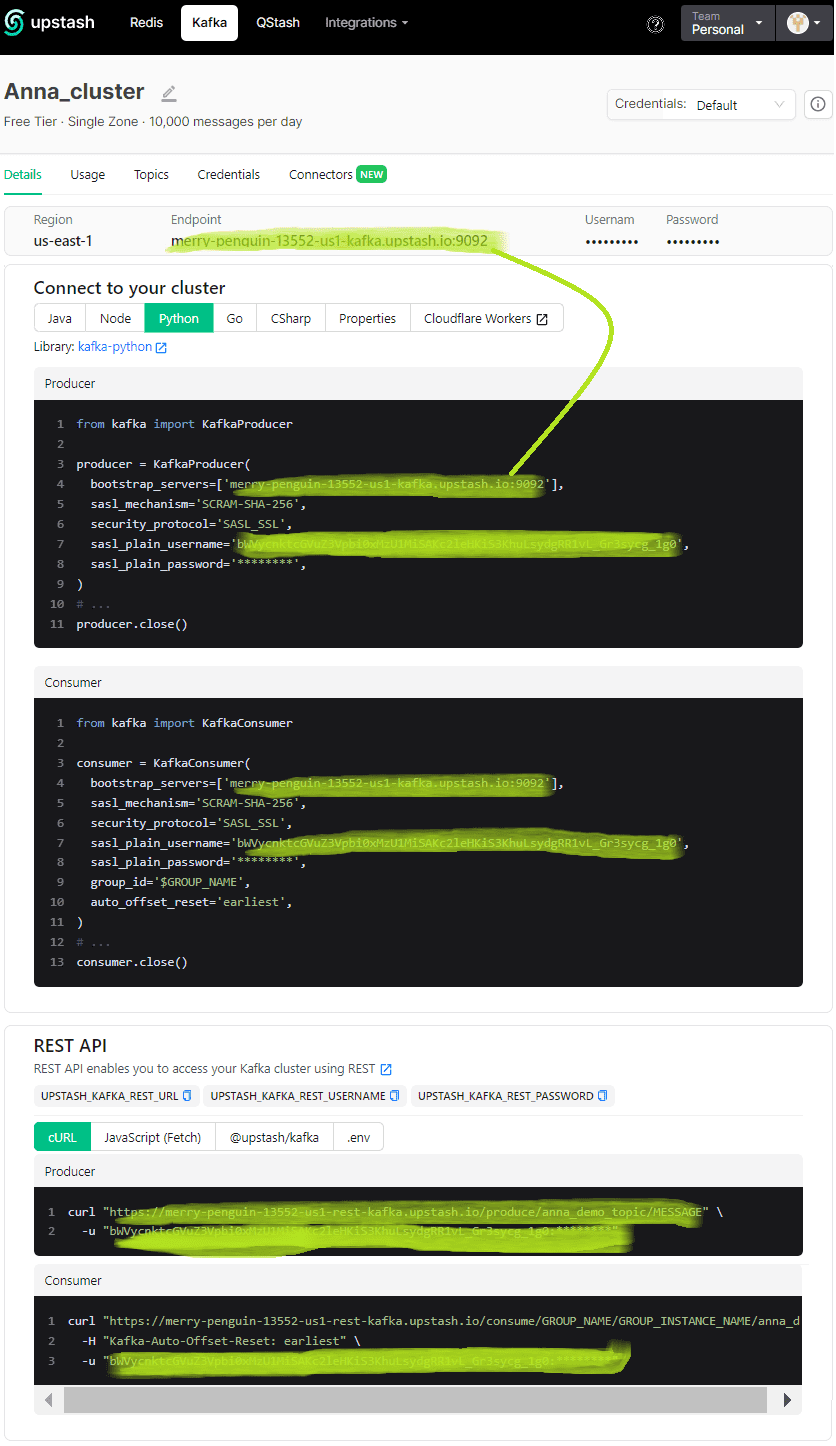Select the Properties code tab

pyautogui.click(x=368, y=318)
